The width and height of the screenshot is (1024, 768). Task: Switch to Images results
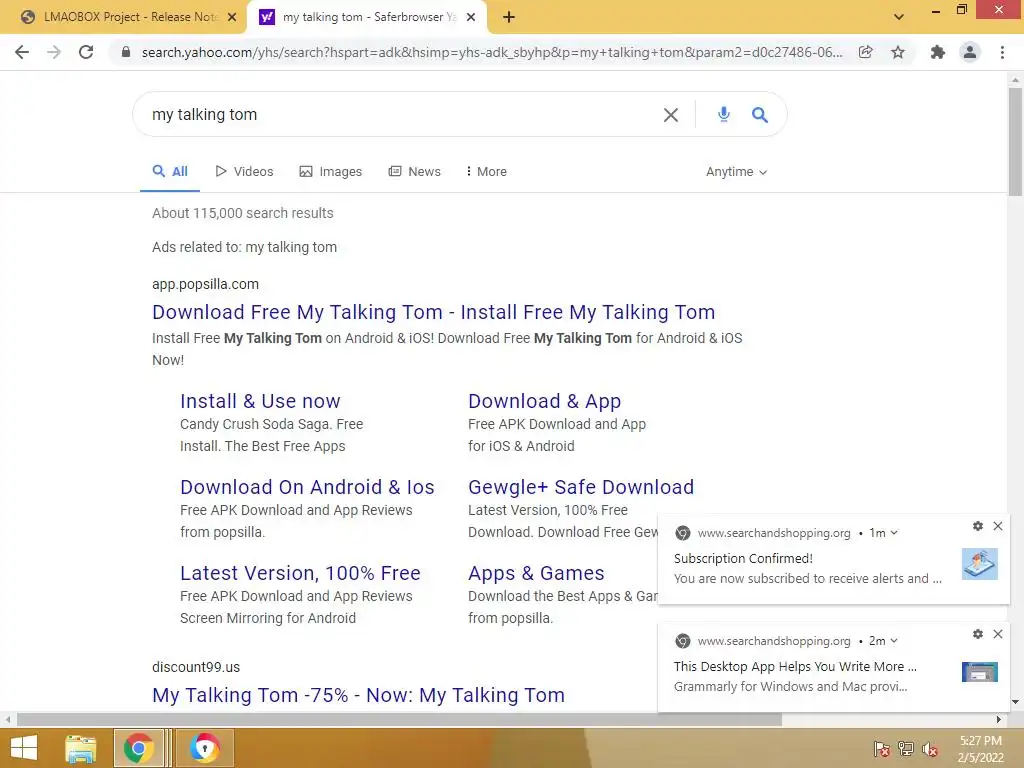coord(330,172)
